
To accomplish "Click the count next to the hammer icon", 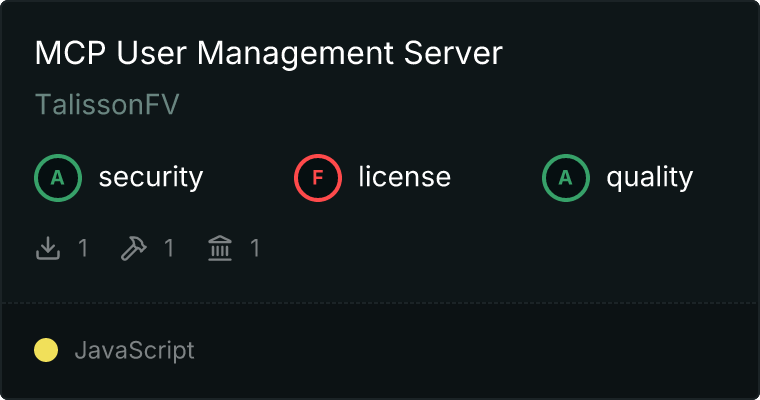I will click(x=169, y=248).
